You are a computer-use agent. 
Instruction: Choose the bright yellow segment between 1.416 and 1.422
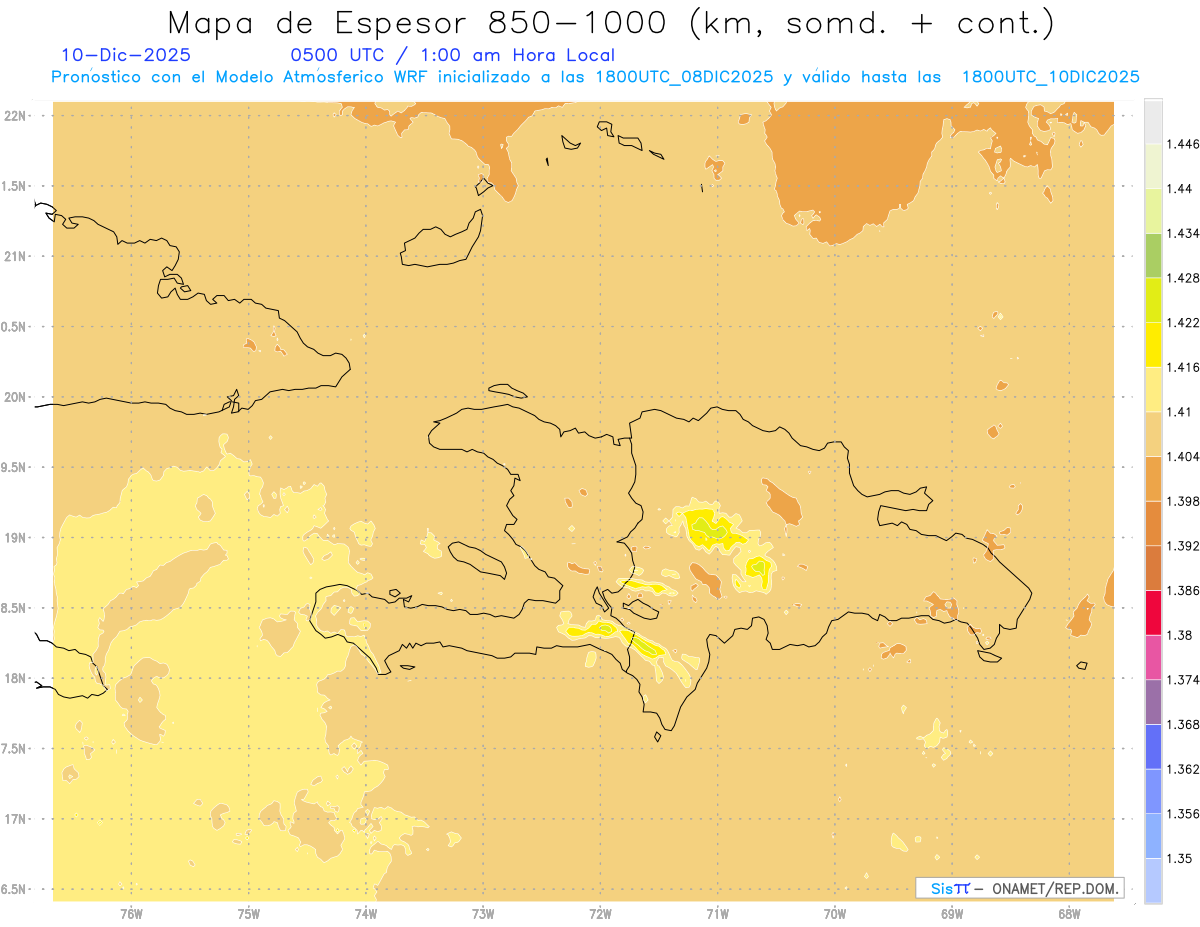[x=1153, y=344]
